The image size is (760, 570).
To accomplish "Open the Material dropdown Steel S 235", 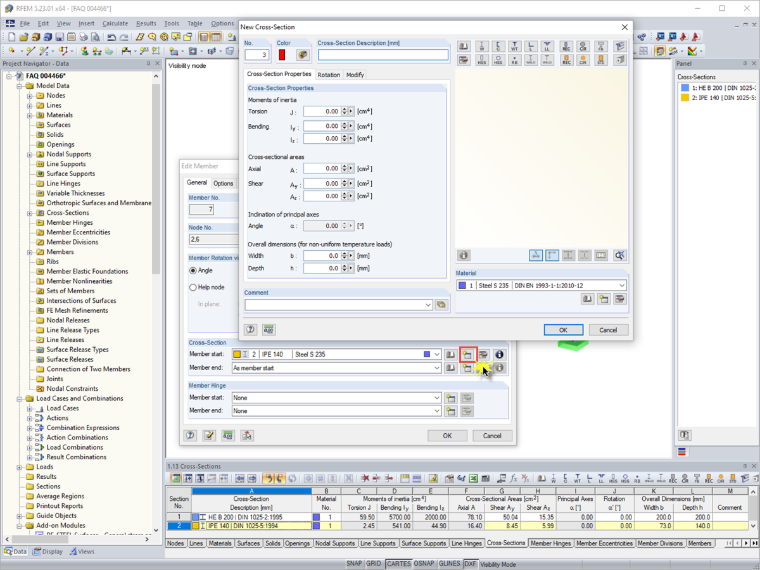I will pos(541,285).
